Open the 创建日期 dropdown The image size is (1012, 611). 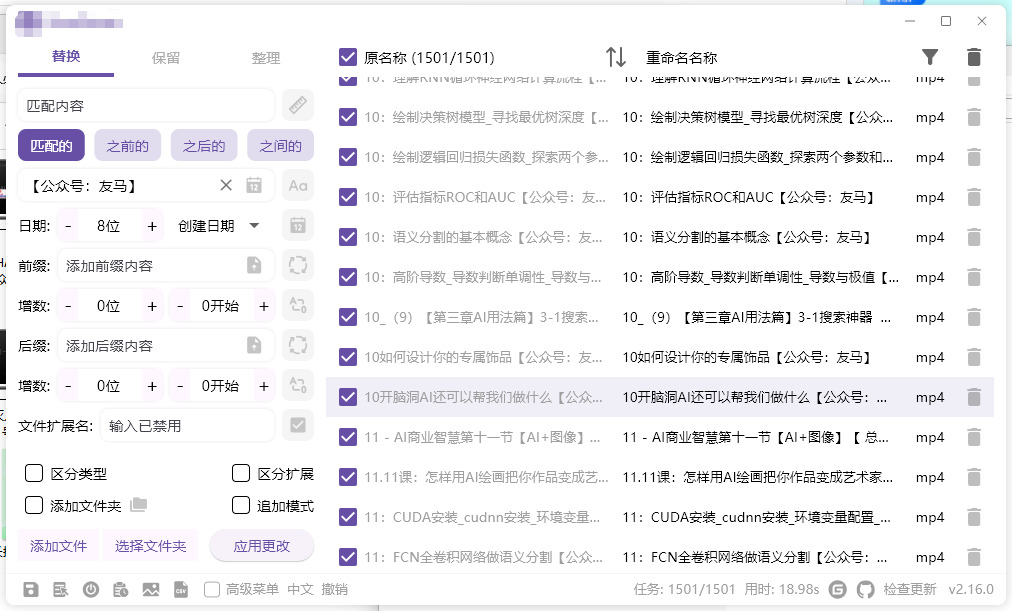coord(219,226)
